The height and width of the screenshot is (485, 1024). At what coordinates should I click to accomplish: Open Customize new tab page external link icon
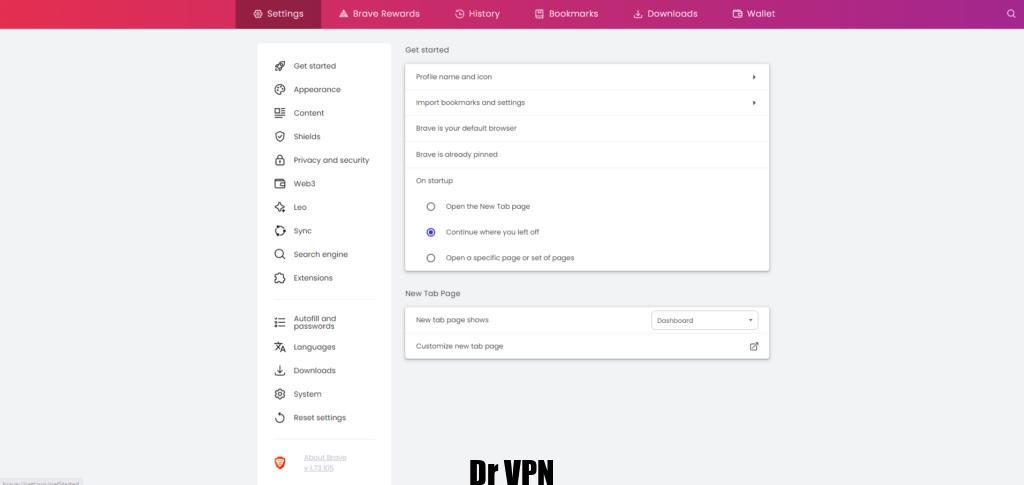(x=754, y=346)
